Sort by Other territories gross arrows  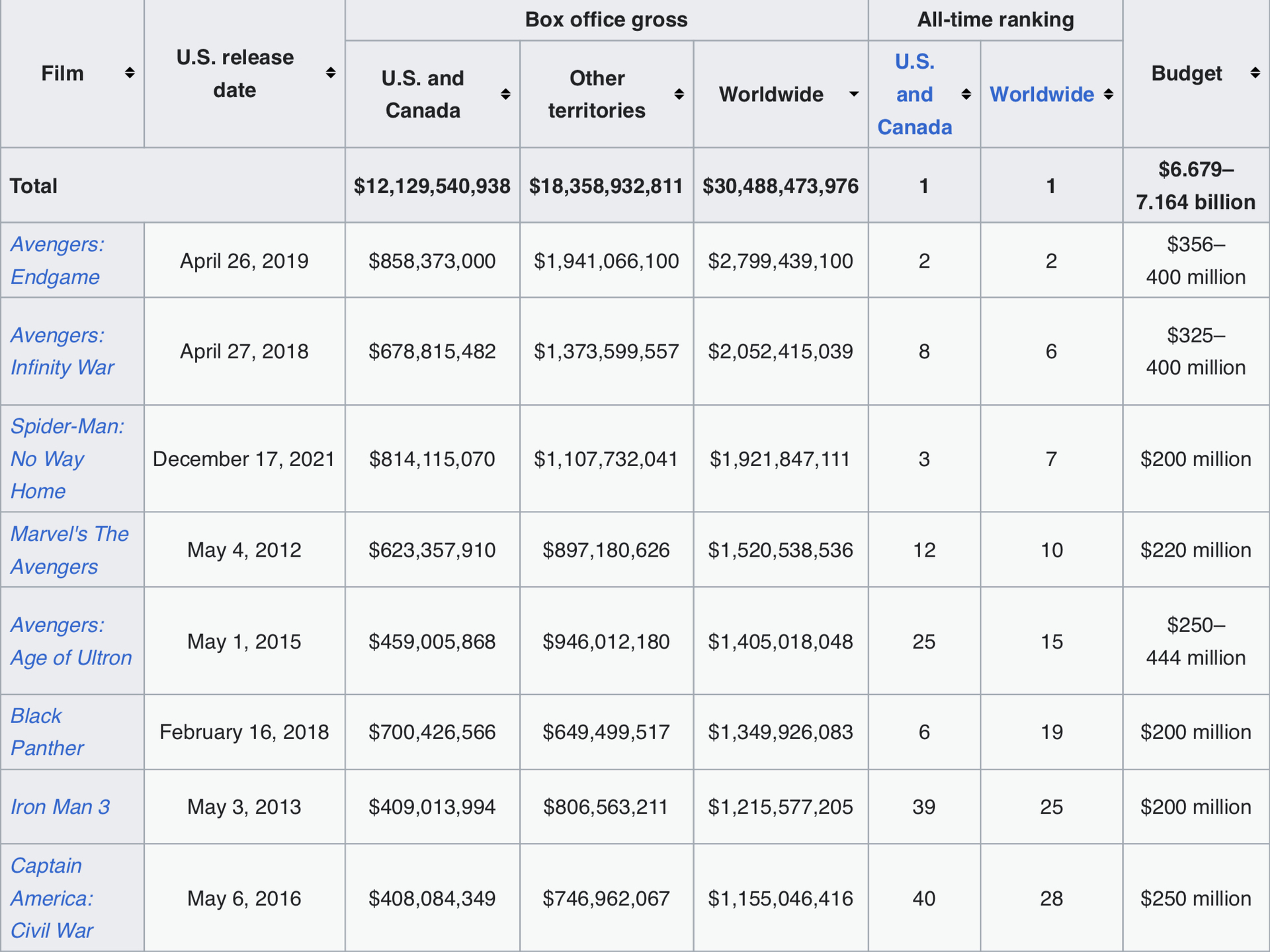pos(679,94)
